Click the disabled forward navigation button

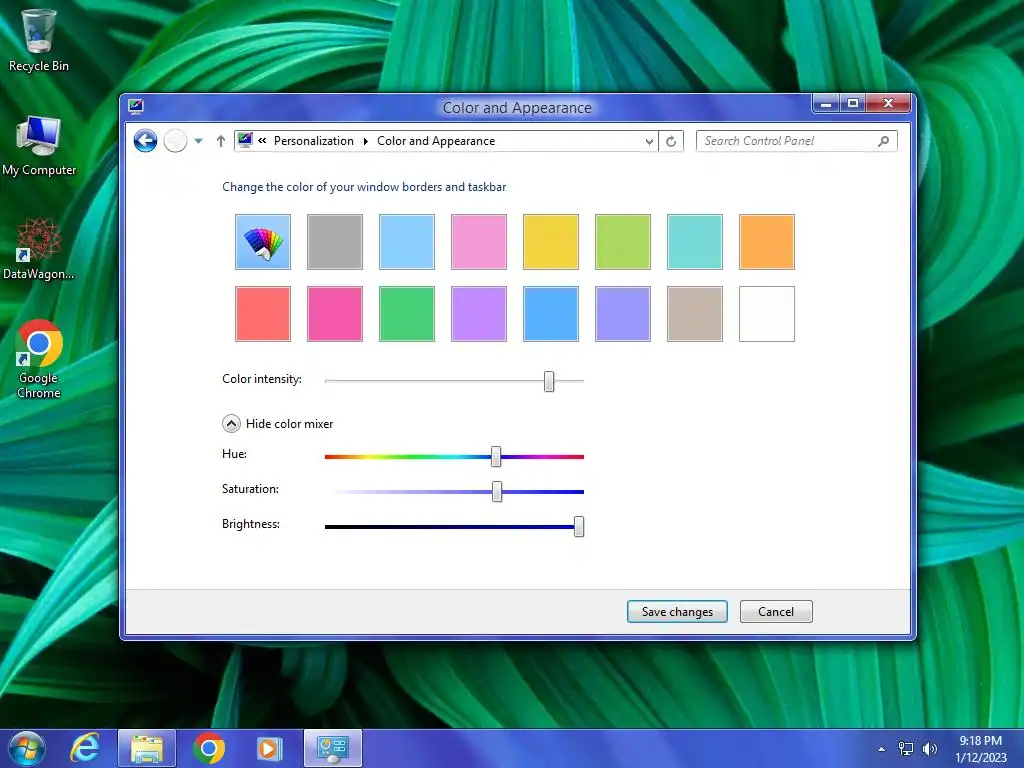pyautogui.click(x=175, y=140)
